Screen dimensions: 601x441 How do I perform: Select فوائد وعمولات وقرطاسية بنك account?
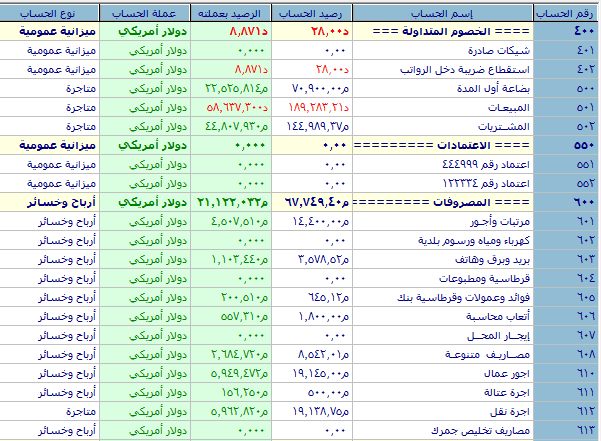click(443, 297)
